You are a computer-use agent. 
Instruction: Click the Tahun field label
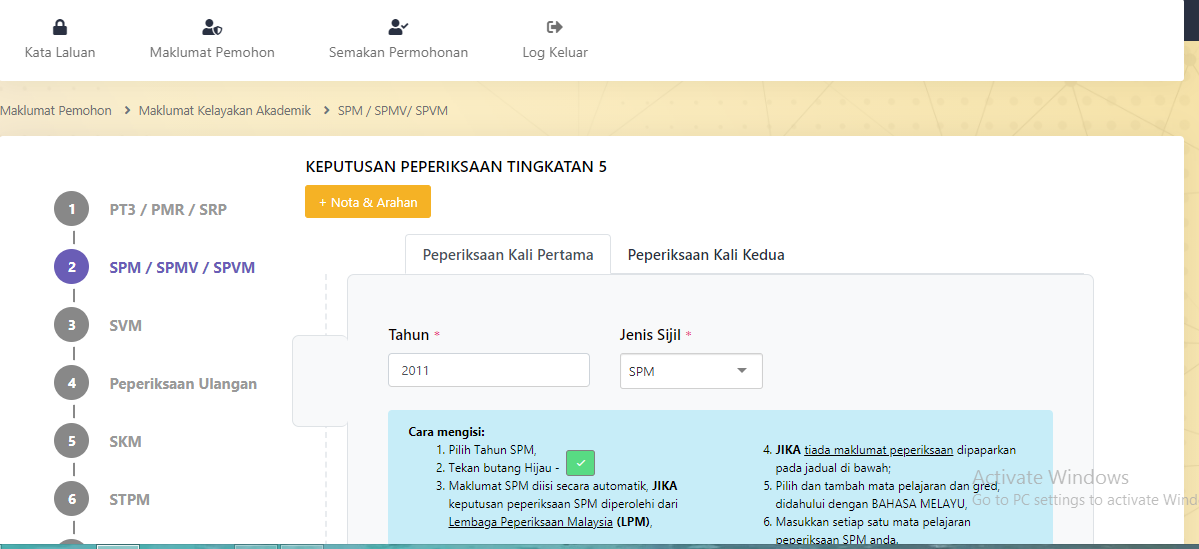[409, 334]
